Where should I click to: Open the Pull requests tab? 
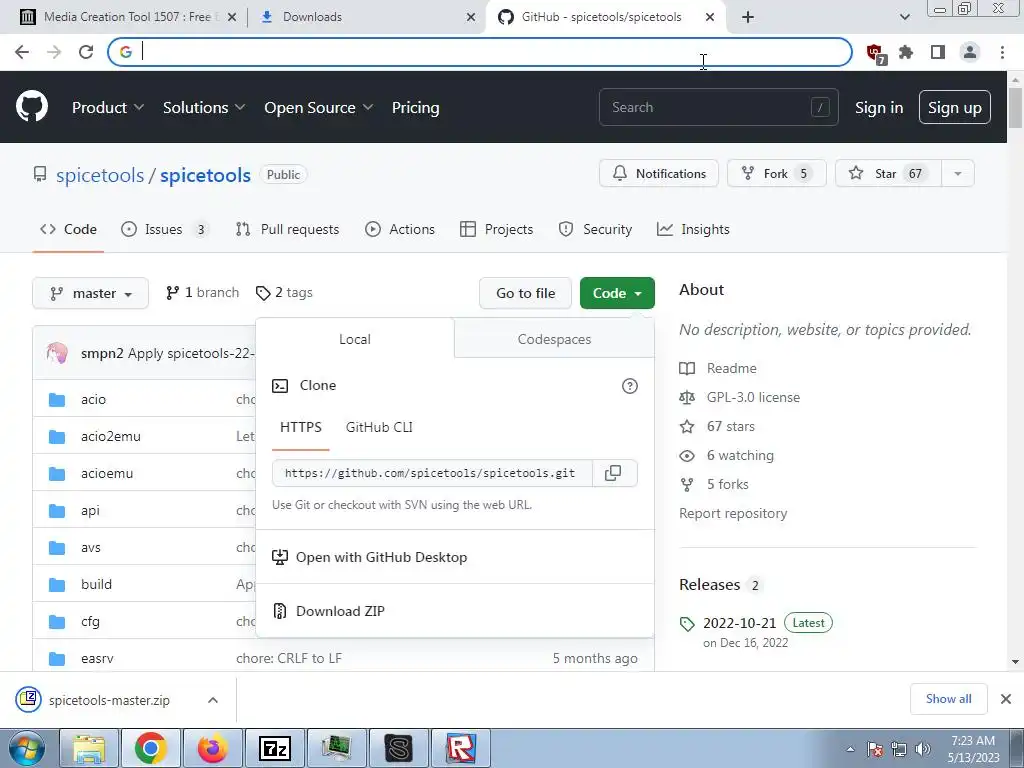[287, 229]
